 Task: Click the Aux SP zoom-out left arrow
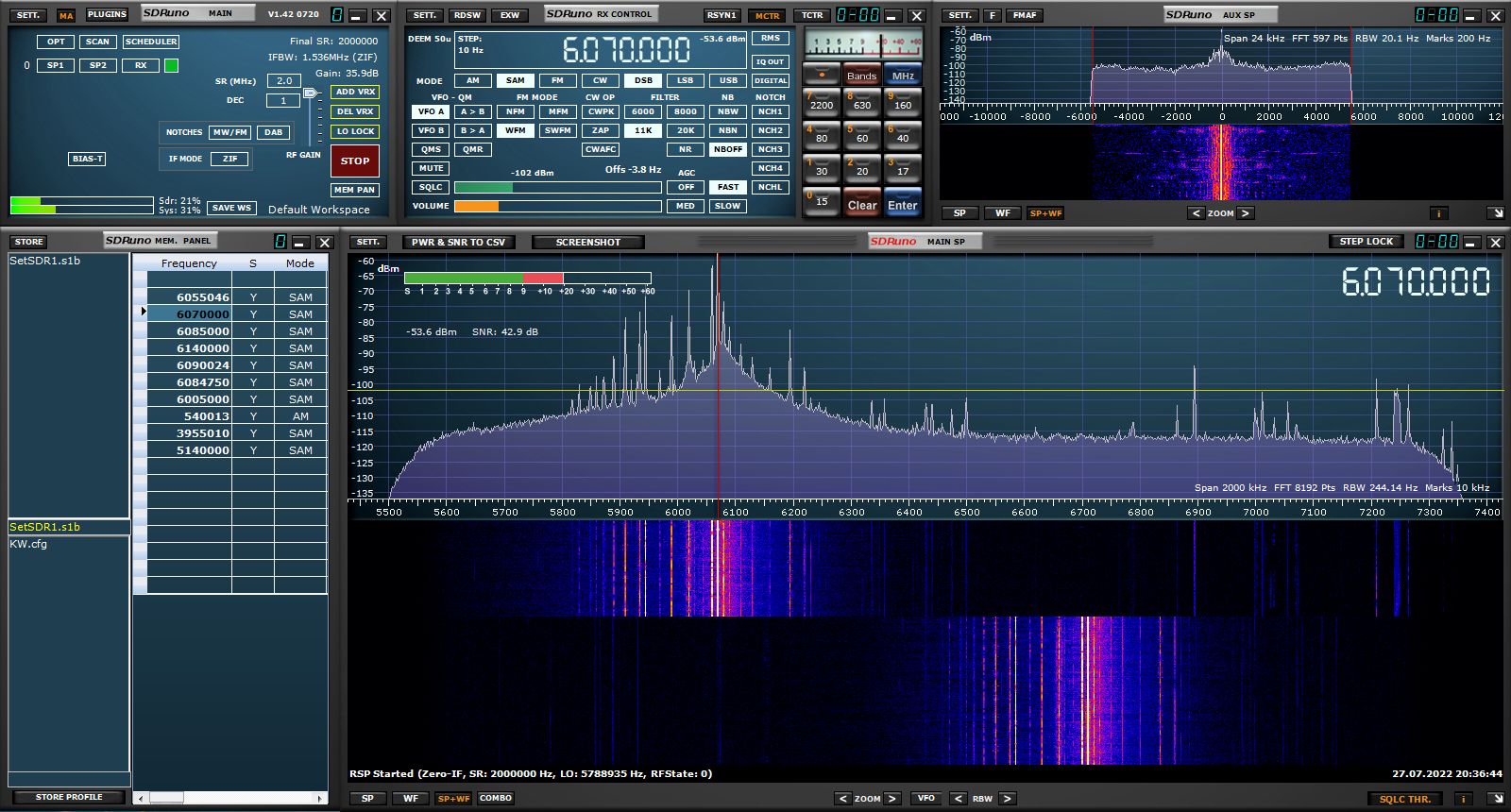coord(1197,213)
